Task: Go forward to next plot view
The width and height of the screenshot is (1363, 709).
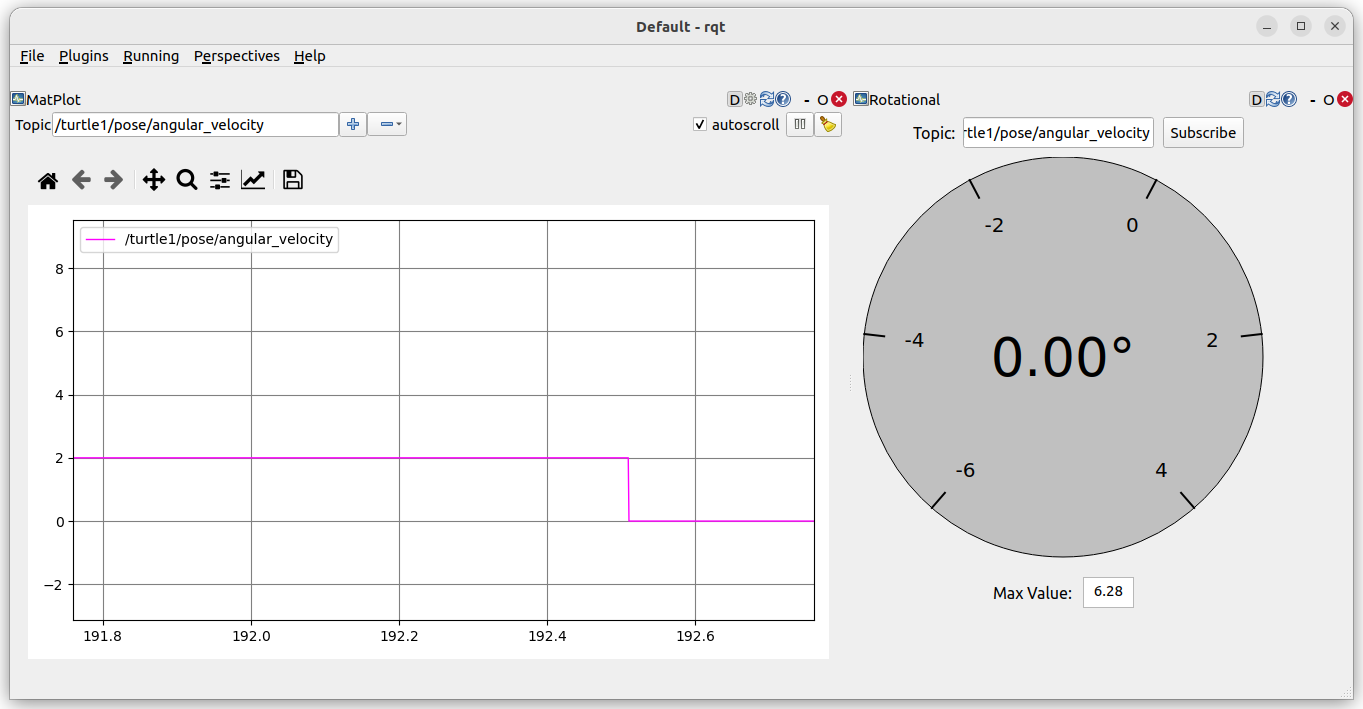Action: 114,180
